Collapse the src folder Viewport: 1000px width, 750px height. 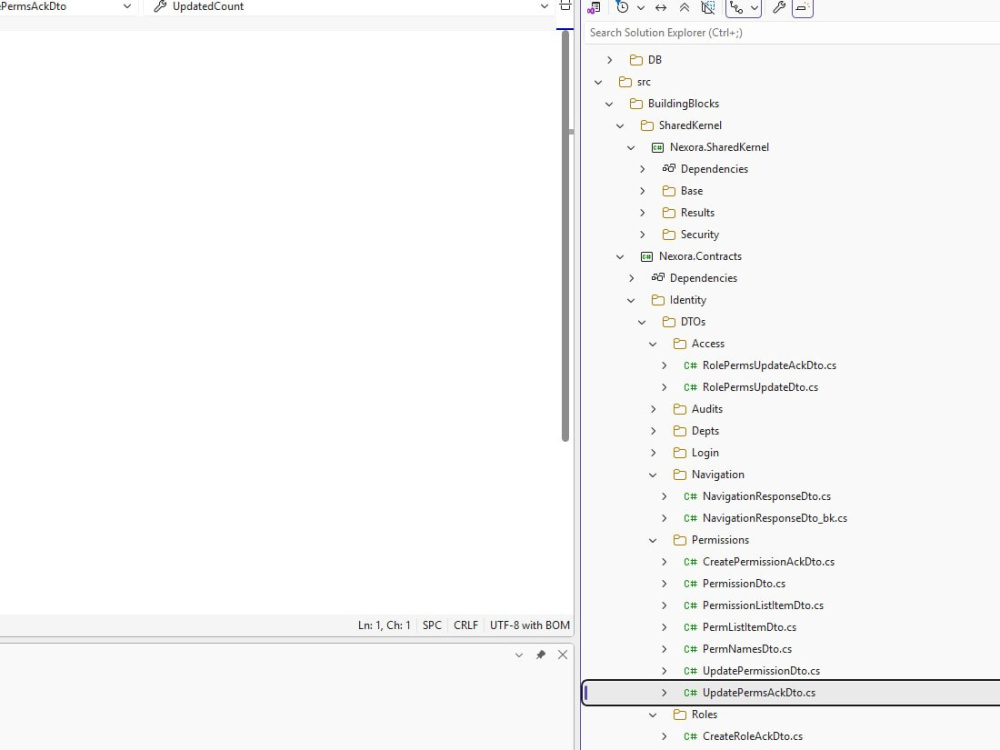tap(598, 82)
